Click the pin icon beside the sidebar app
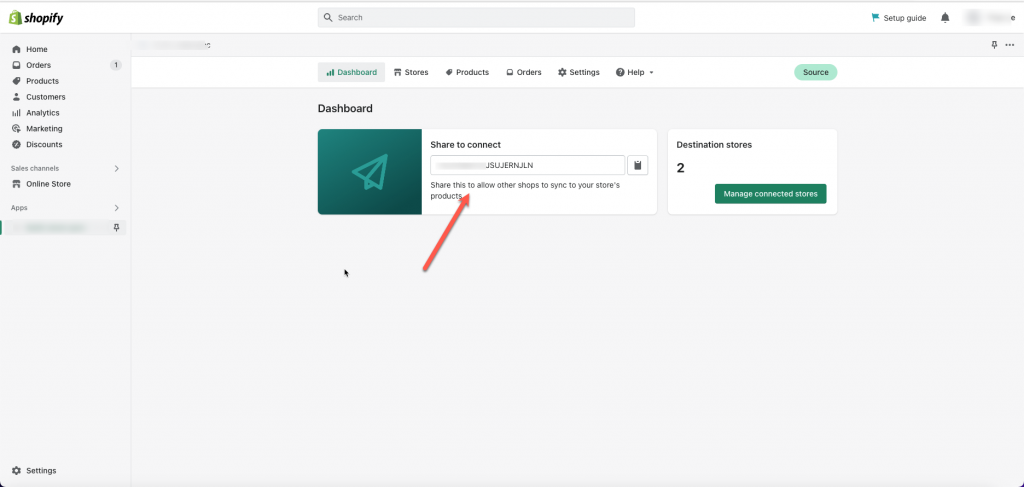This screenshot has height=487, width=1024. point(117,228)
